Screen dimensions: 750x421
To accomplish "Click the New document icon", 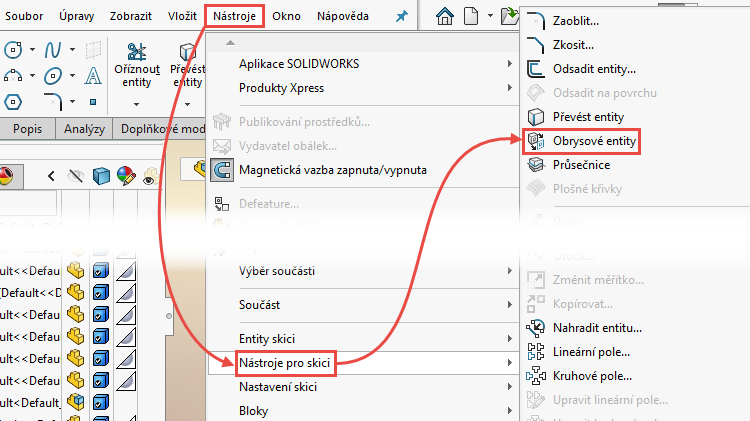I will pyautogui.click(x=471, y=16).
